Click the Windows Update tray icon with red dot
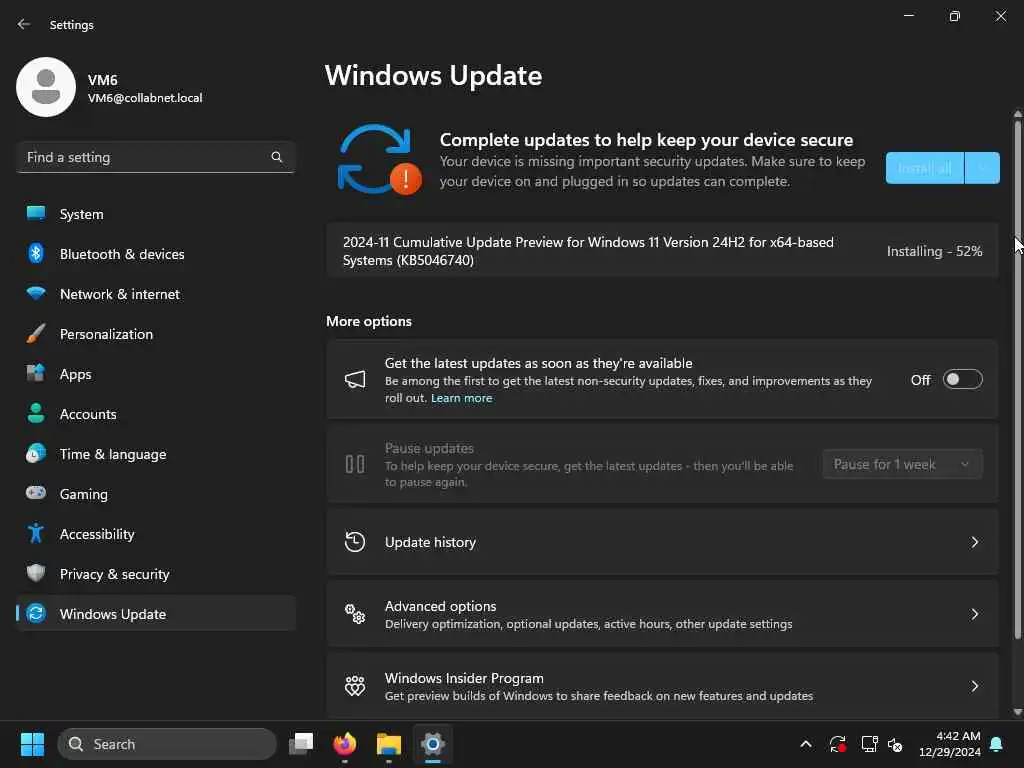The height and width of the screenshot is (768, 1024). (838, 744)
